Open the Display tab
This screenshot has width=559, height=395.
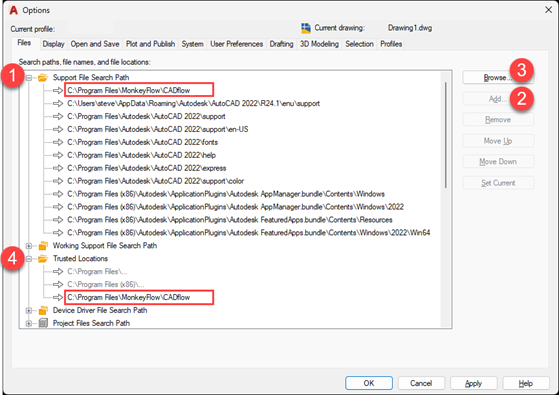tap(53, 44)
